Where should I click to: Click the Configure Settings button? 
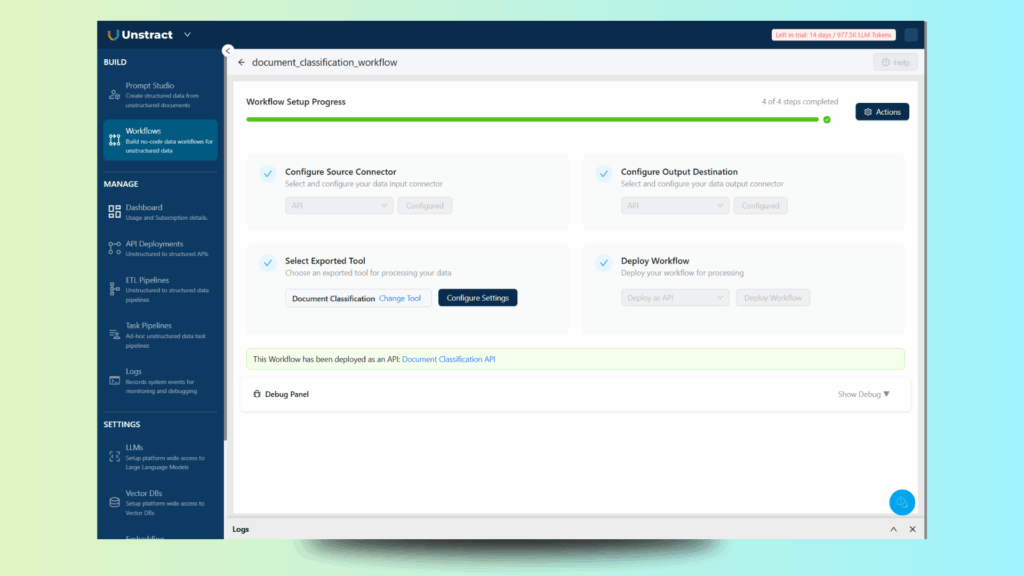click(478, 298)
